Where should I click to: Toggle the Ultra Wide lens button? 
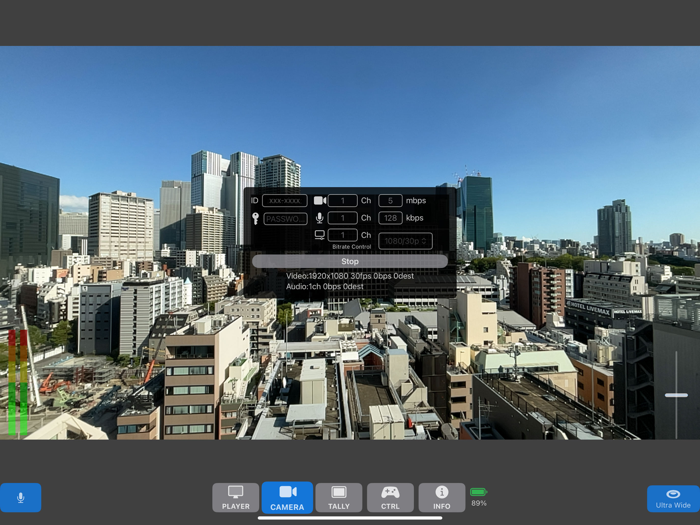[673, 498]
